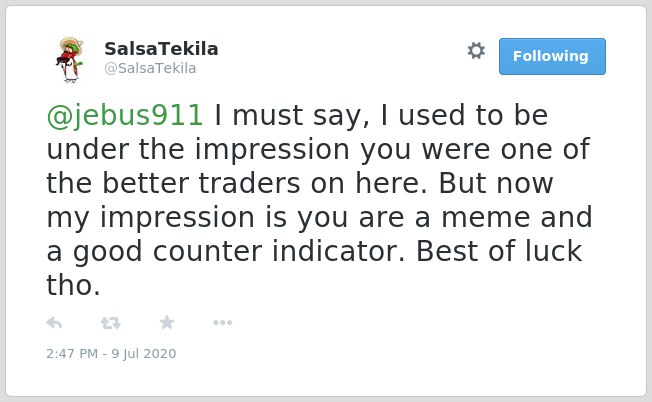This screenshot has width=652, height=402.
Task: Open the SalsaTekila display name
Action: pyautogui.click(x=161, y=49)
